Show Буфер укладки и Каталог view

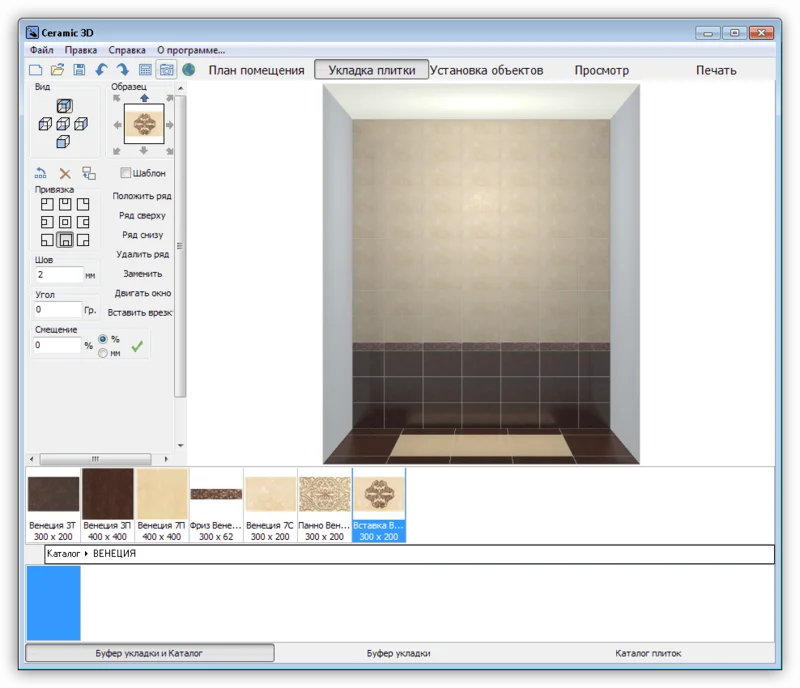click(149, 653)
